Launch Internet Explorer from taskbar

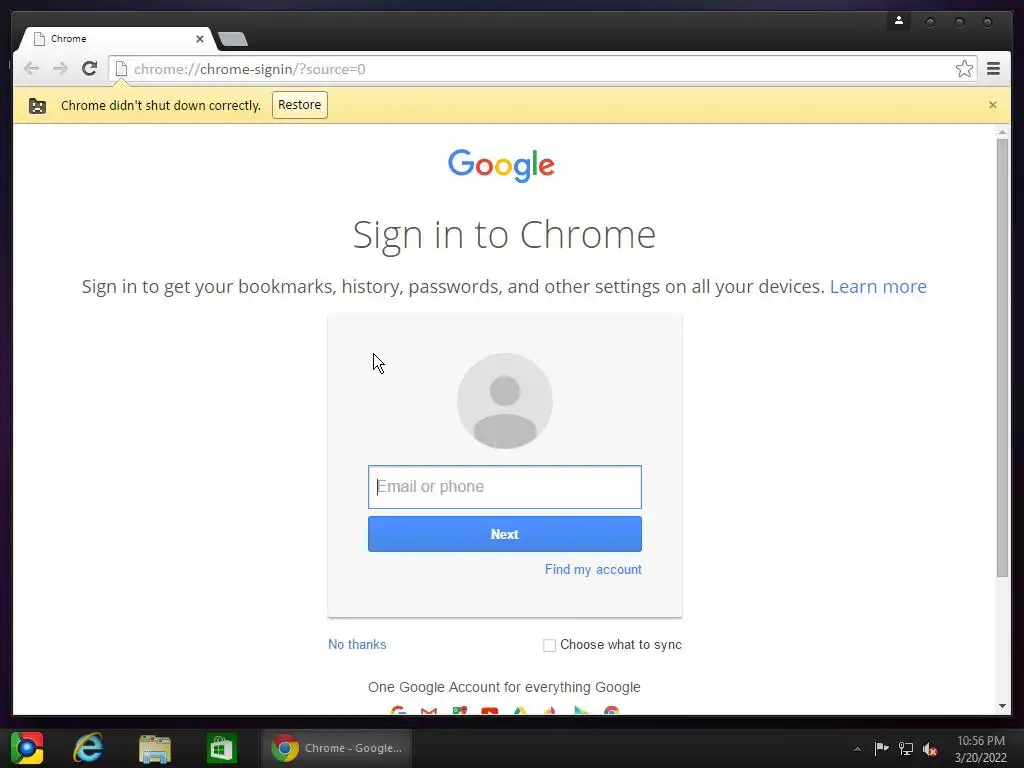(x=88, y=748)
